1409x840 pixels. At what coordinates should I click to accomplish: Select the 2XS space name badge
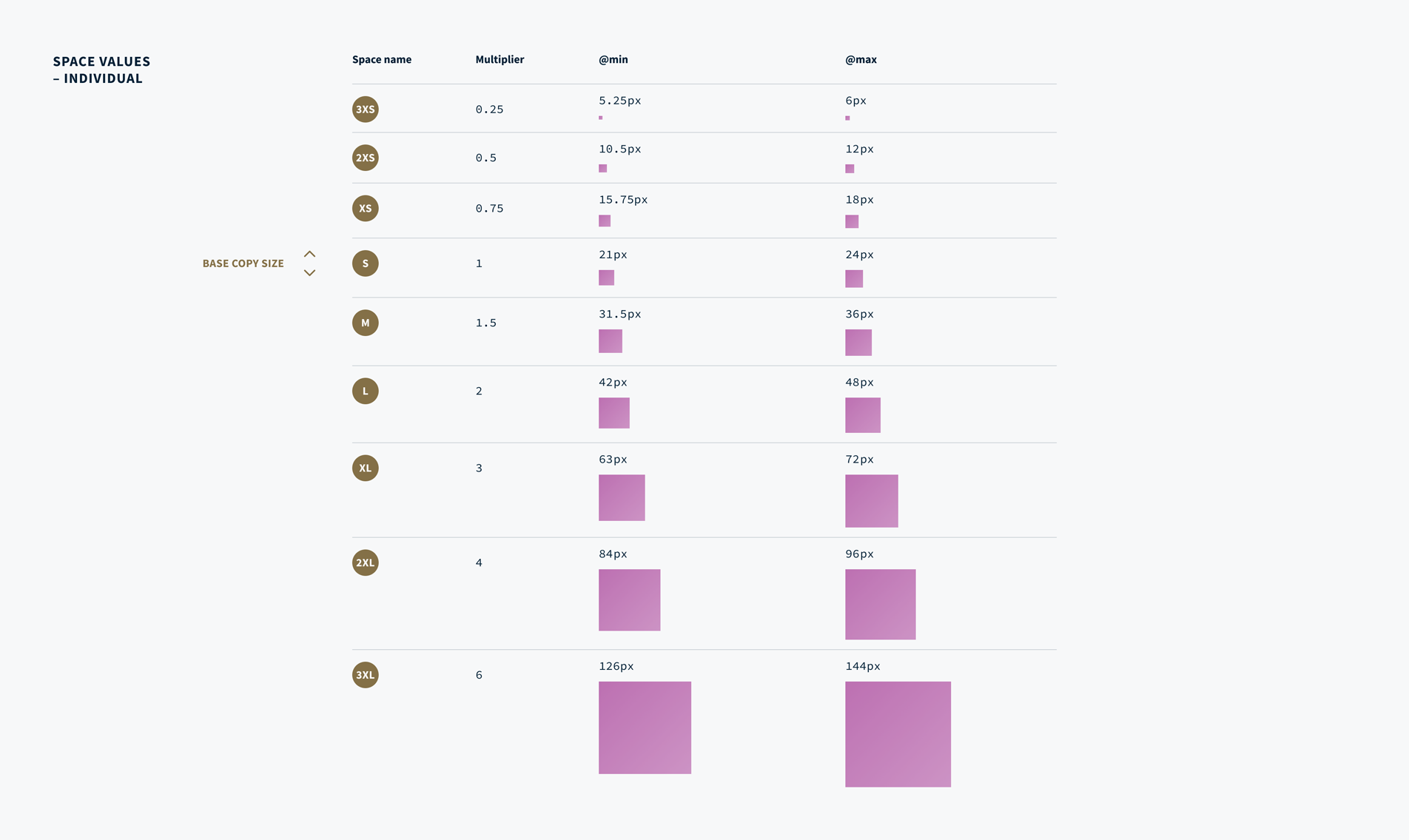coord(365,158)
